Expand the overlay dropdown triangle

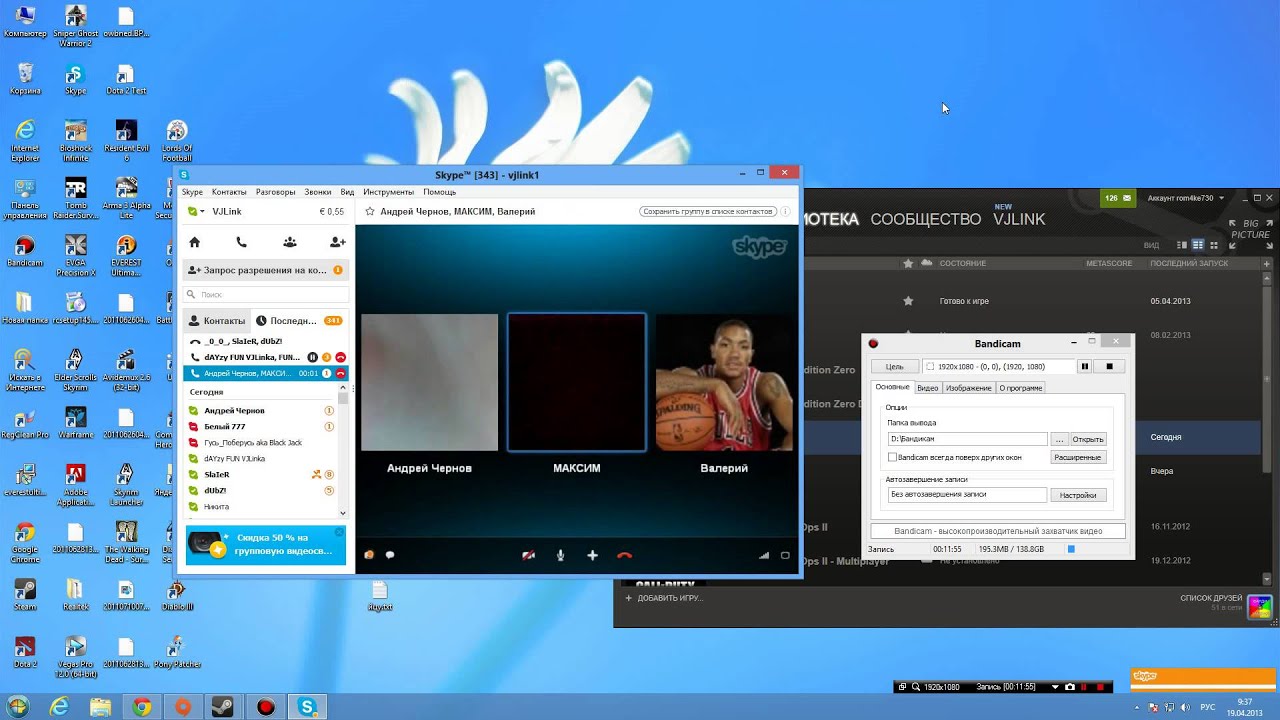coord(1055,687)
